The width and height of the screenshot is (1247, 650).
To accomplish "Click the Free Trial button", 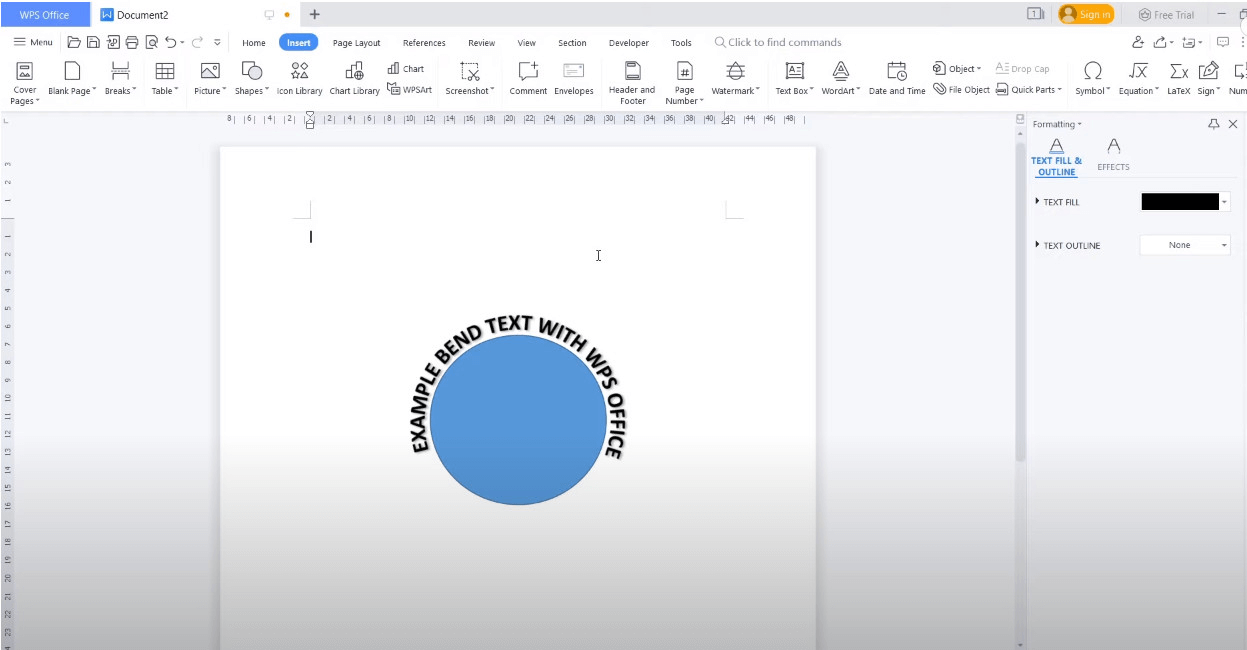I will pos(1166,15).
